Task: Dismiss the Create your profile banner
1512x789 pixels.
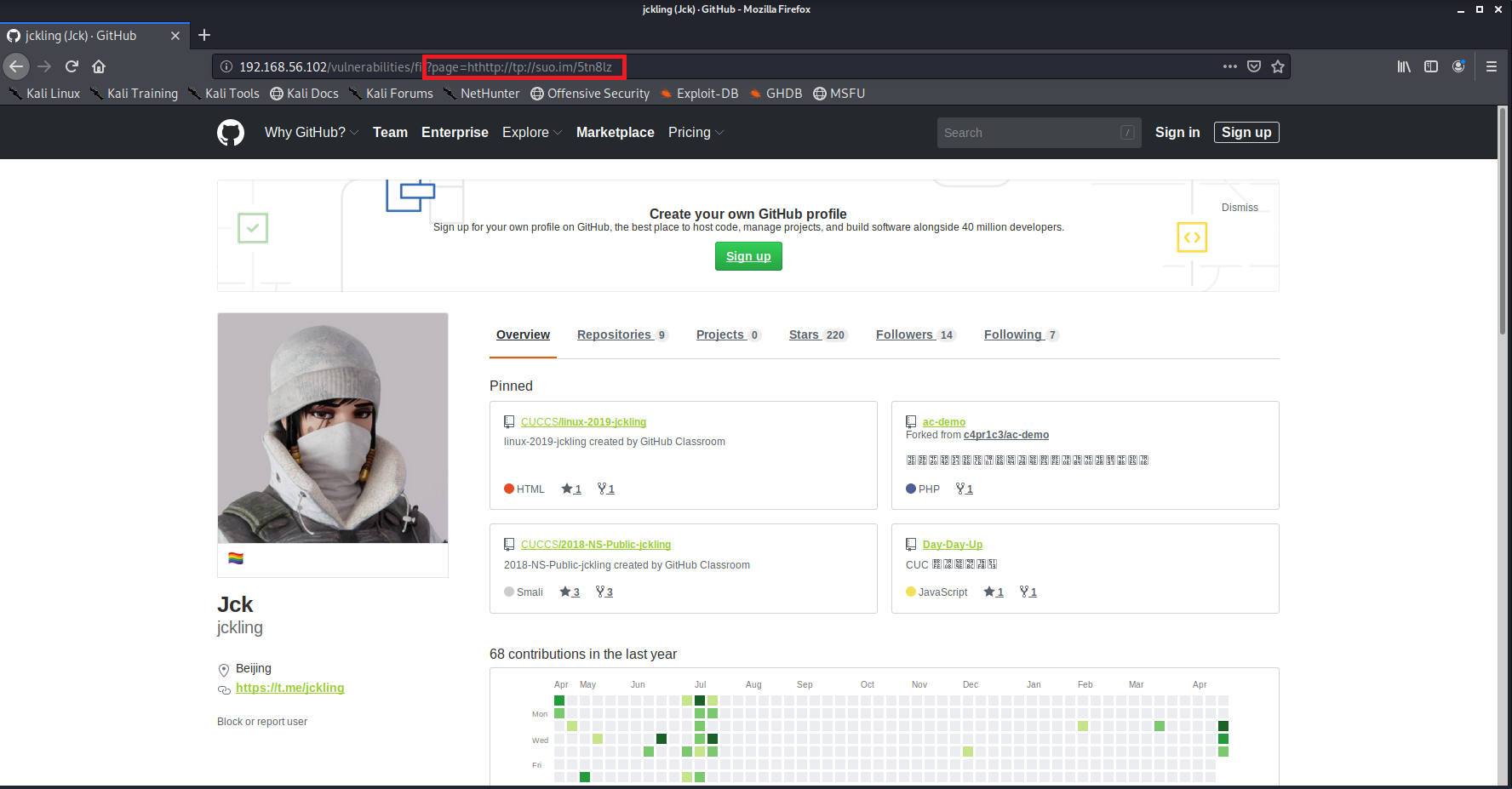Action: [x=1239, y=208]
